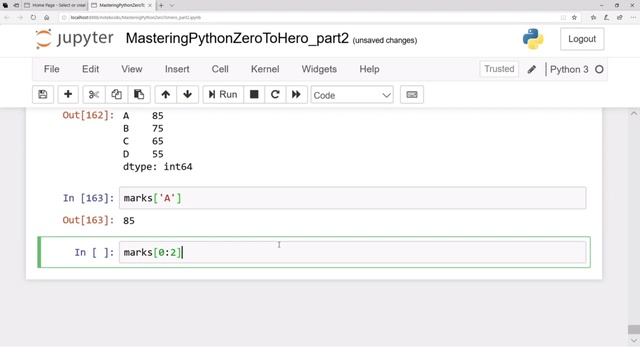Move the selected cell down with the arrow

187,95
